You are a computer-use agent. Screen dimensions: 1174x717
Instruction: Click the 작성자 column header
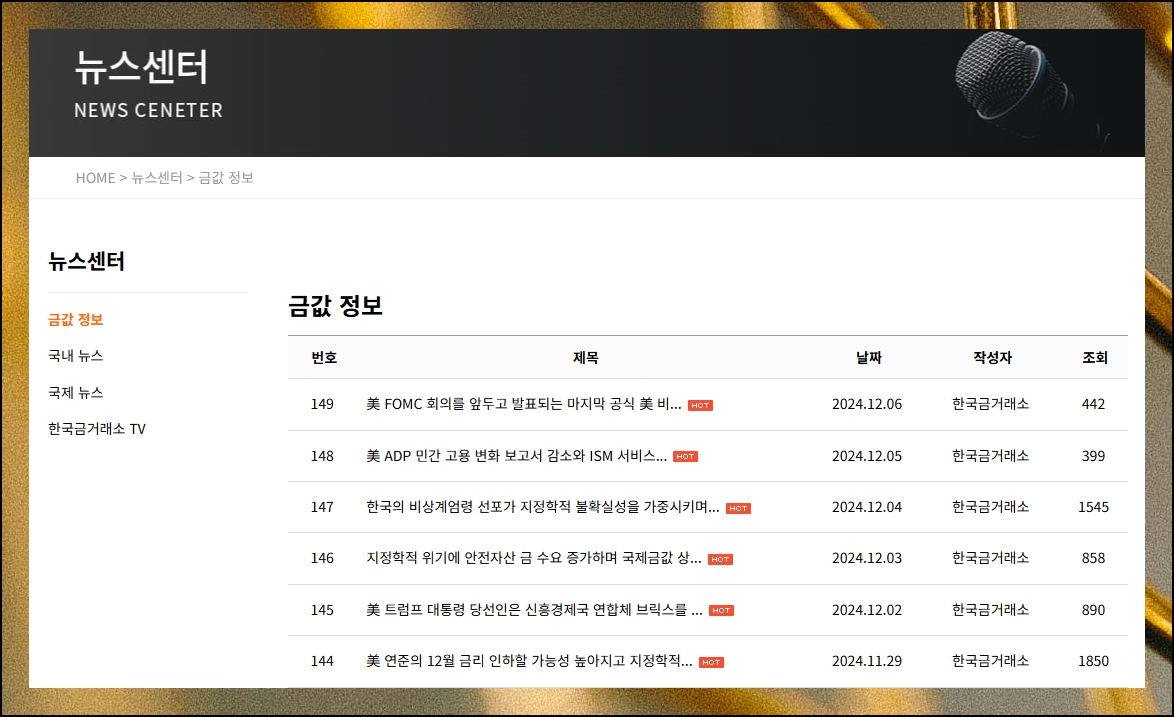tap(992, 358)
